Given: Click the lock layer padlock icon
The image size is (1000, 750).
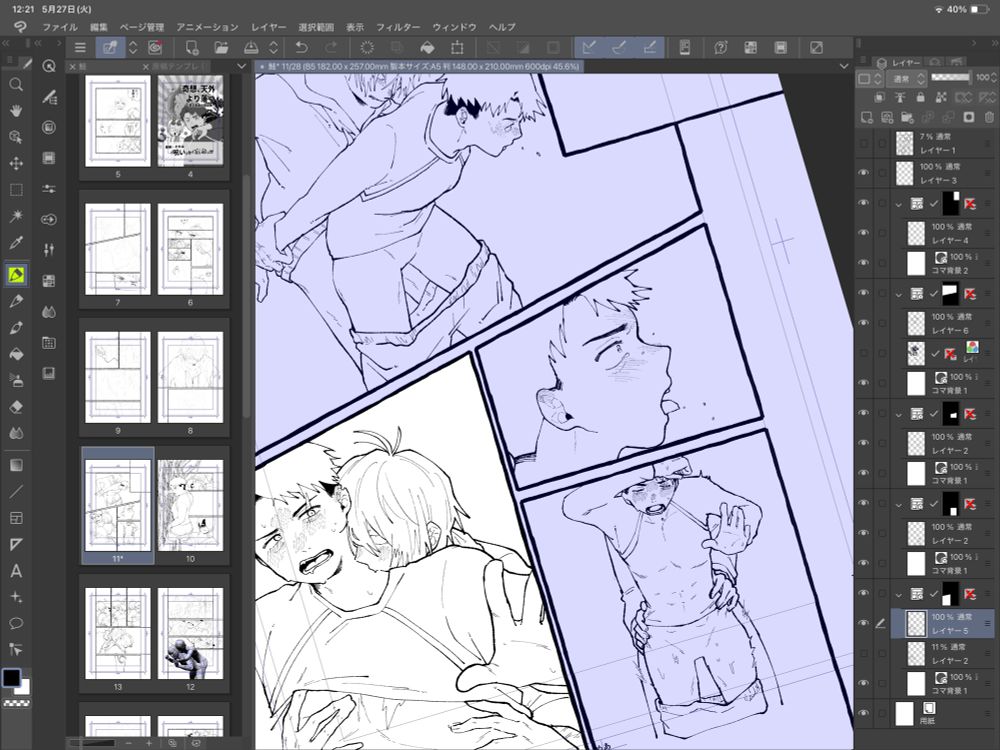Looking at the screenshot, I should pyautogui.click(x=920, y=98).
